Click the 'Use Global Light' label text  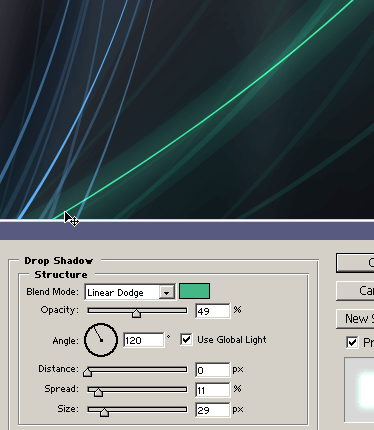232,340
